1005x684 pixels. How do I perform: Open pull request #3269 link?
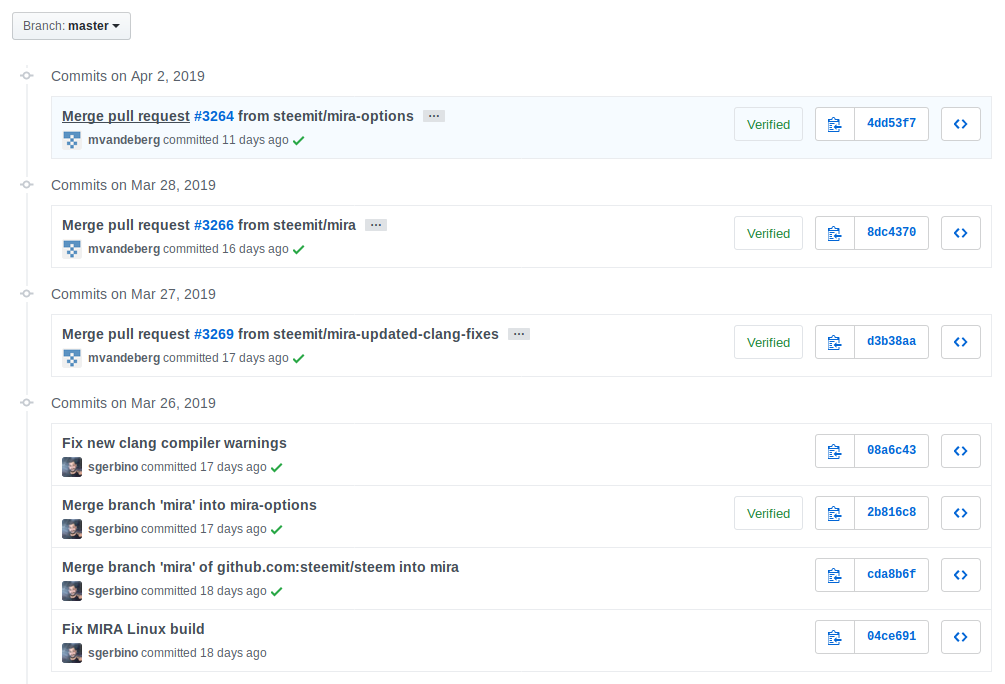213,334
